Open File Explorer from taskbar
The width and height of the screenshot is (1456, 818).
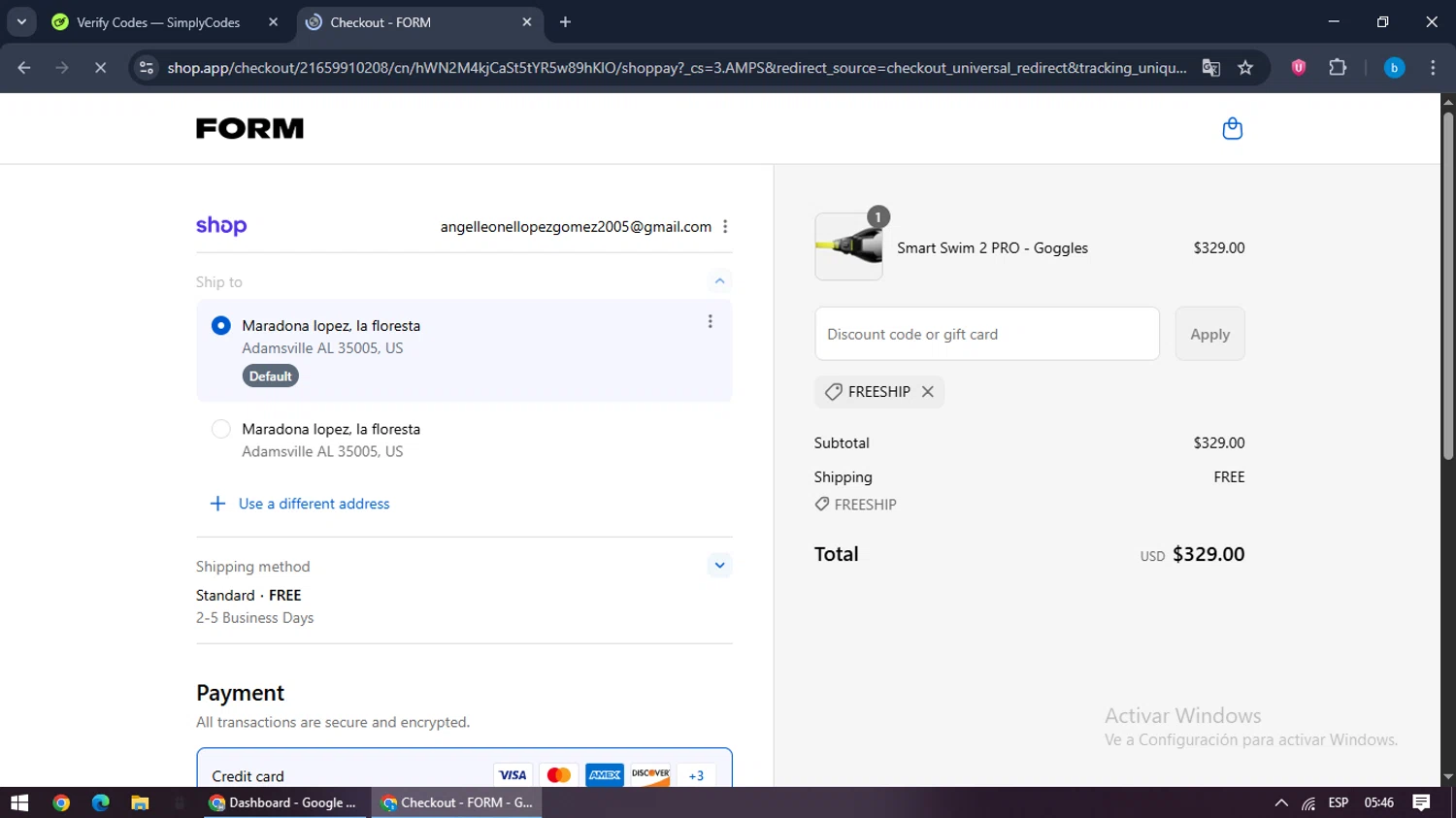pos(140,802)
